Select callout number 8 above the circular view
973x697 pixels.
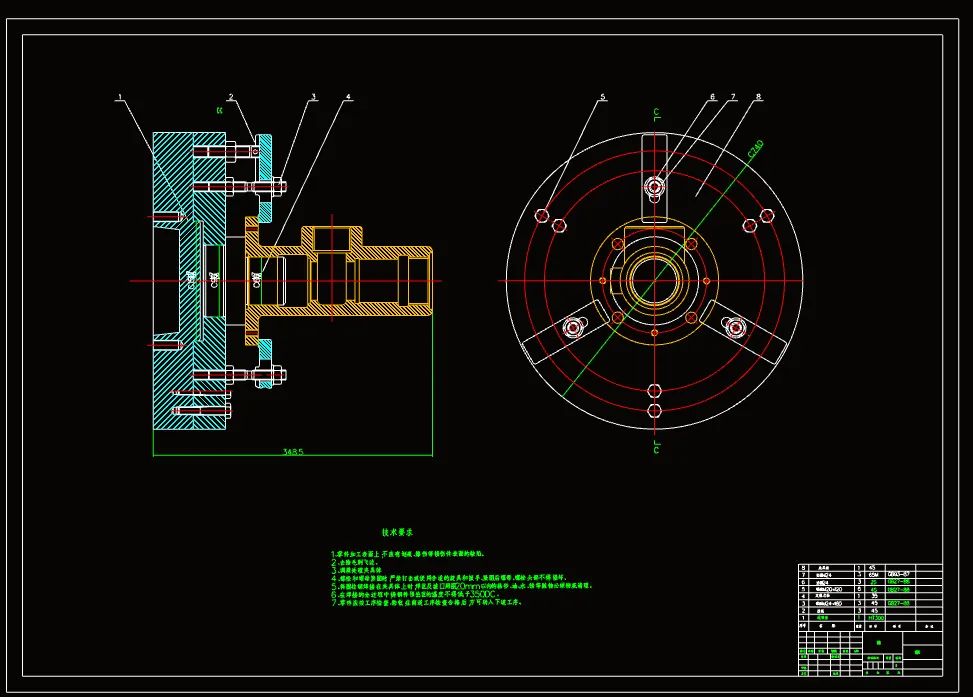point(758,97)
